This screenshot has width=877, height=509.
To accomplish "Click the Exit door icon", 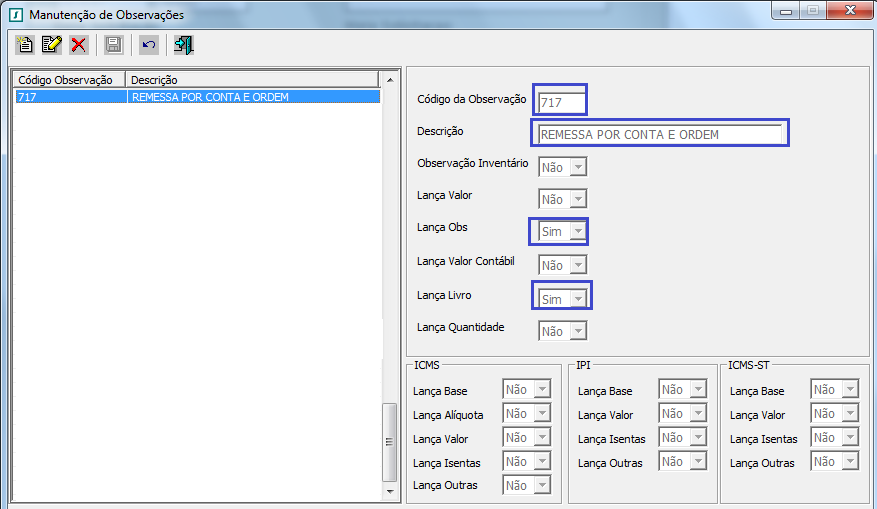I will click(183, 44).
